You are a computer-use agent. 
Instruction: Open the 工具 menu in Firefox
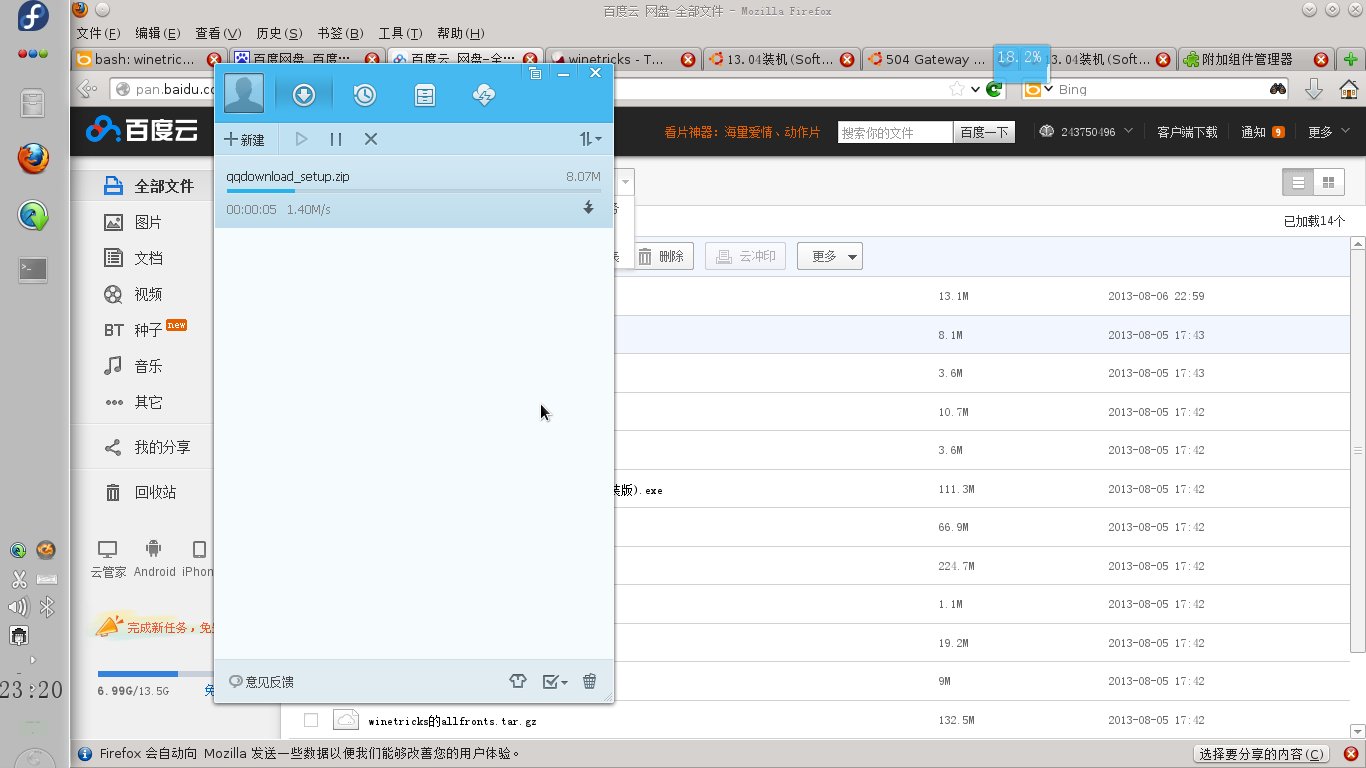click(x=400, y=33)
